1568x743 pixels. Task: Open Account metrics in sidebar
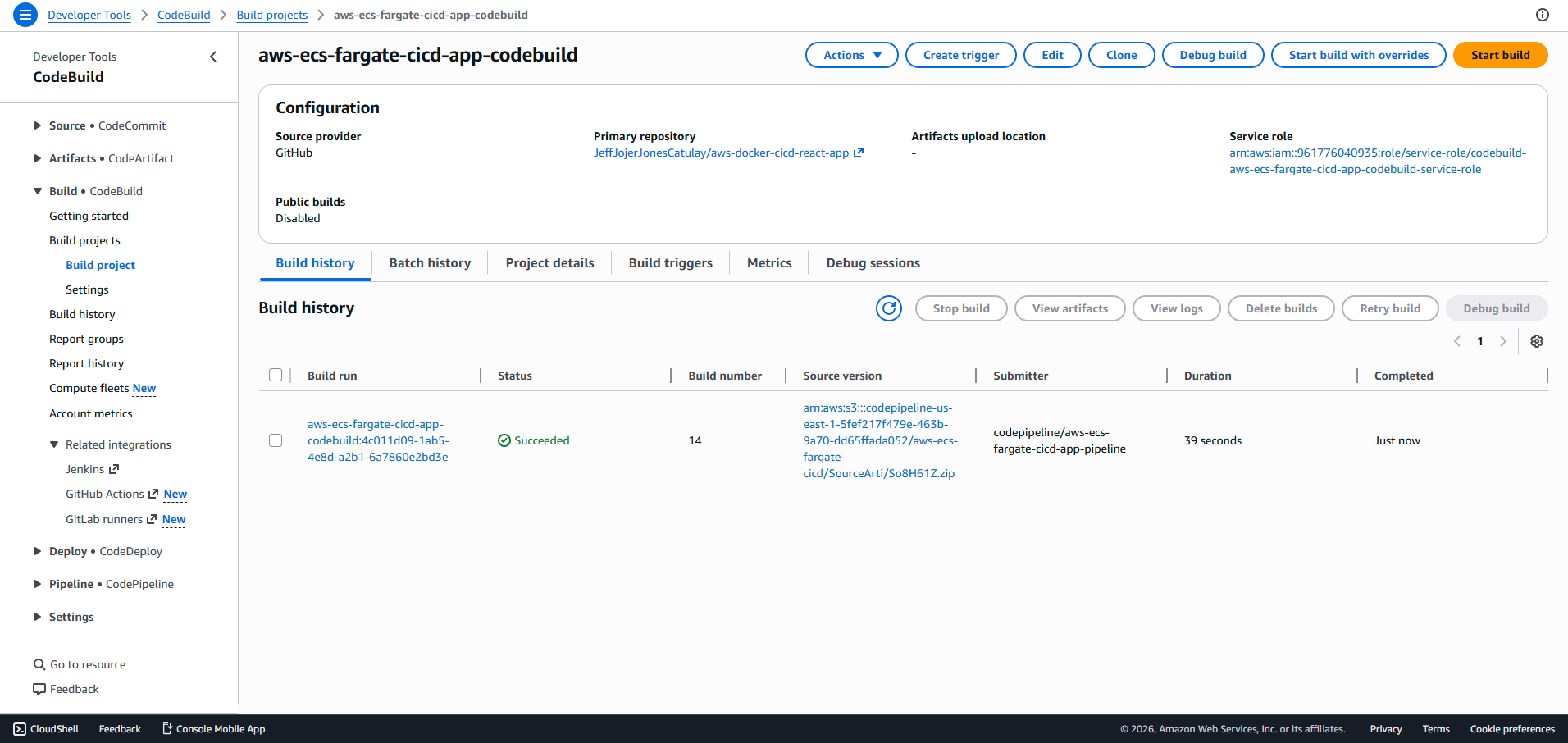pyautogui.click(x=90, y=413)
